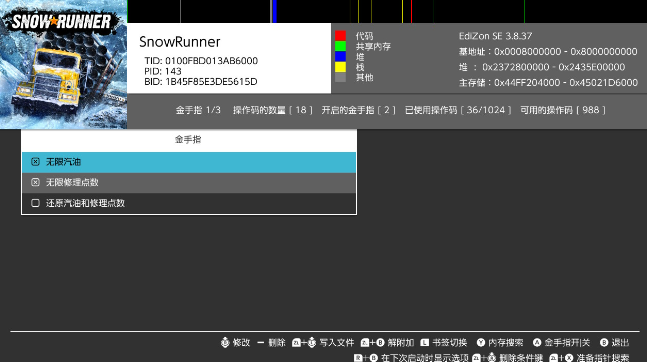The width and height of the screenshot is (647, 362).
Task: Click the 可用的操作码 [ 988 ] status
Action: pos(562,110)
